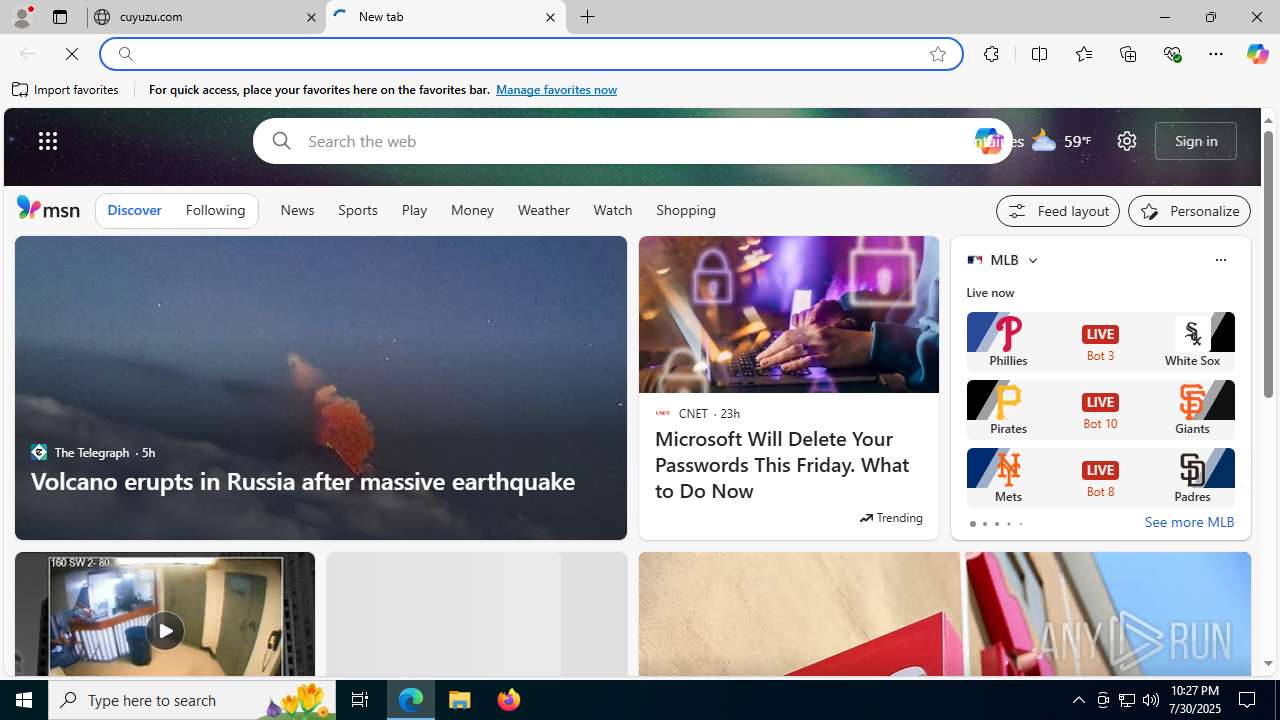1280x720 pixels.
Task: Focus the browser address bar
Action: click(530, 54)
